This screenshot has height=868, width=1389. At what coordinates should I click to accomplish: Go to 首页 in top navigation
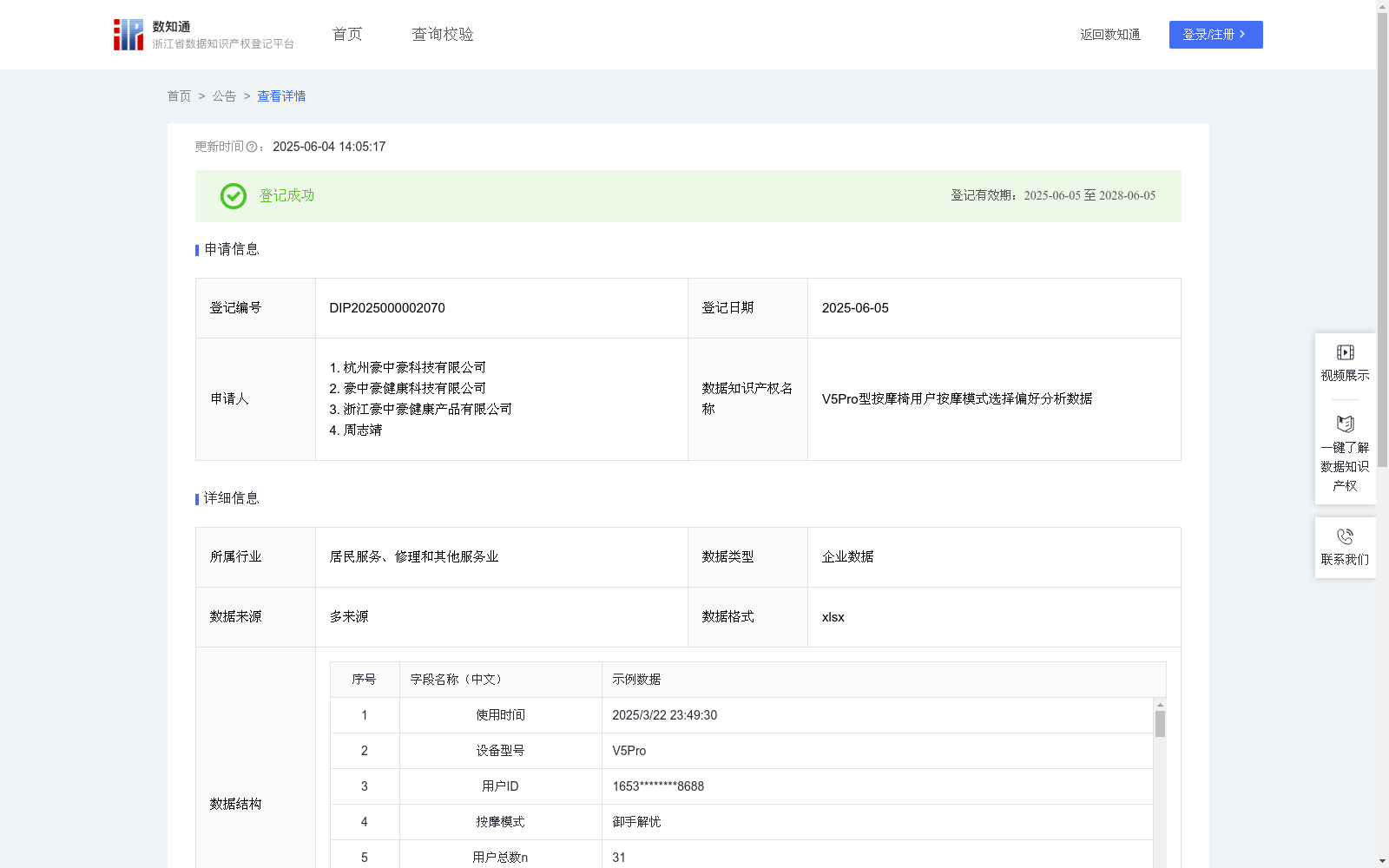point(347,34)
